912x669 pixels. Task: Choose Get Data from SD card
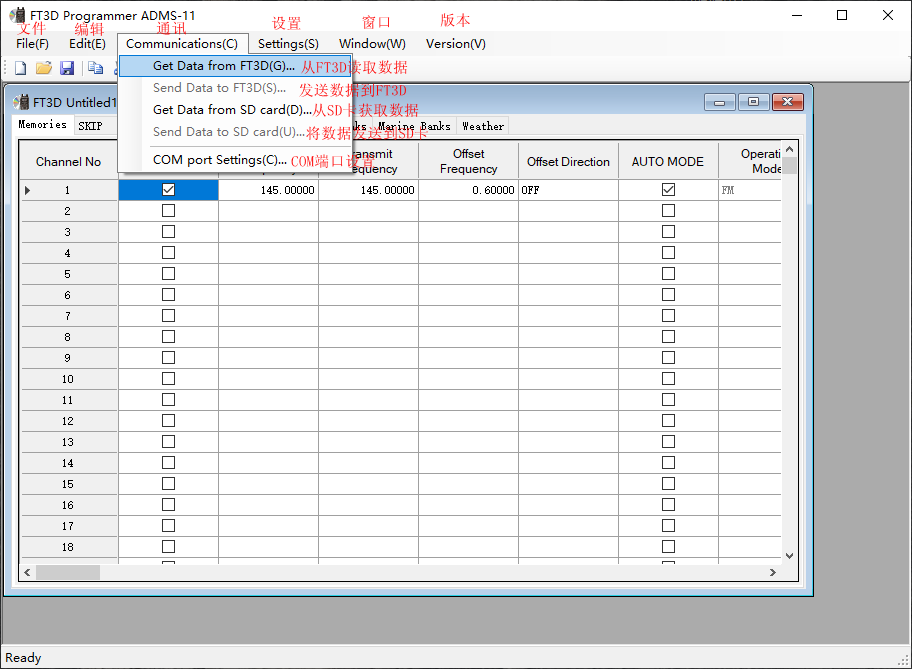(x=232, y=110)
